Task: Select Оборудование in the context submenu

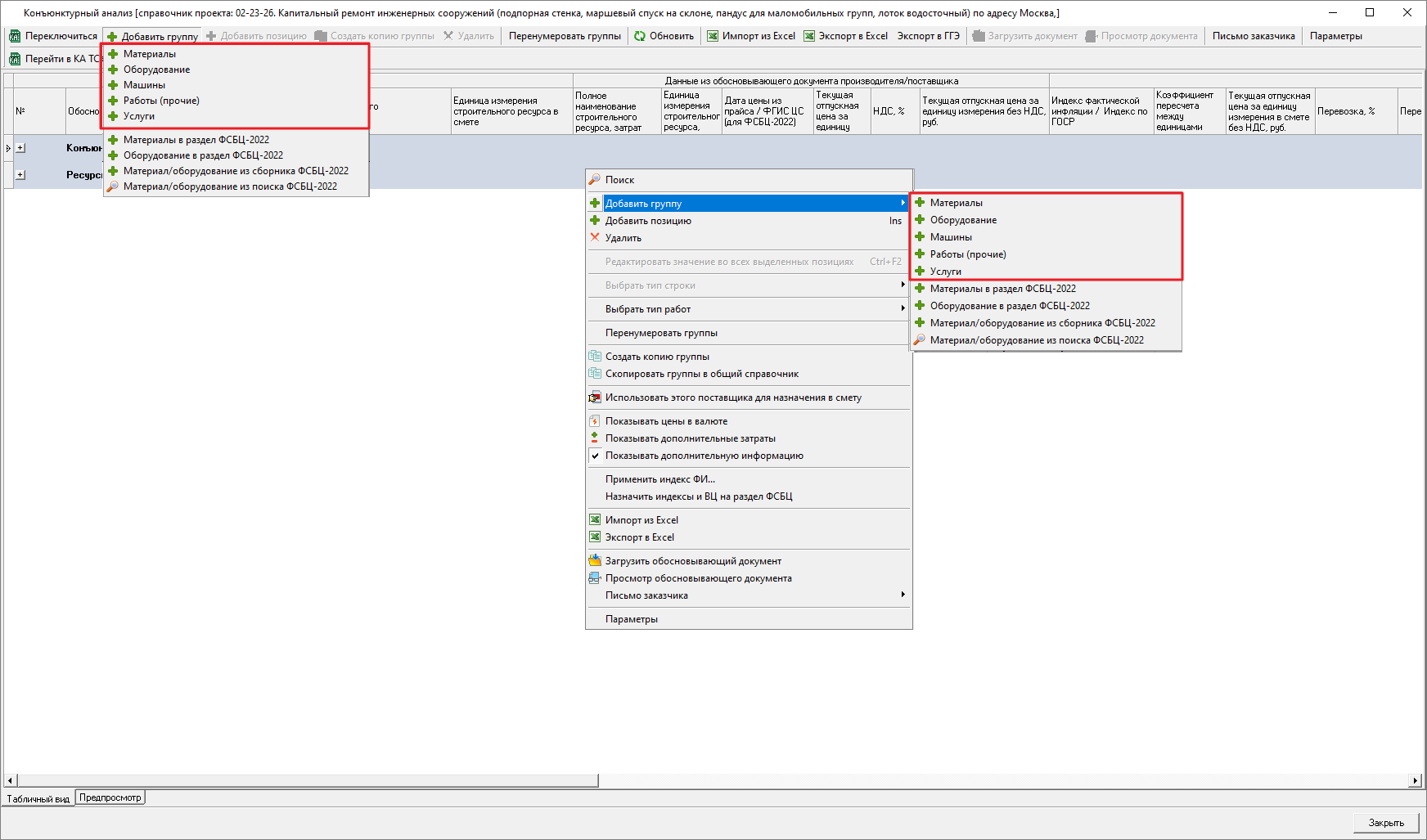Action: point(963,220)
